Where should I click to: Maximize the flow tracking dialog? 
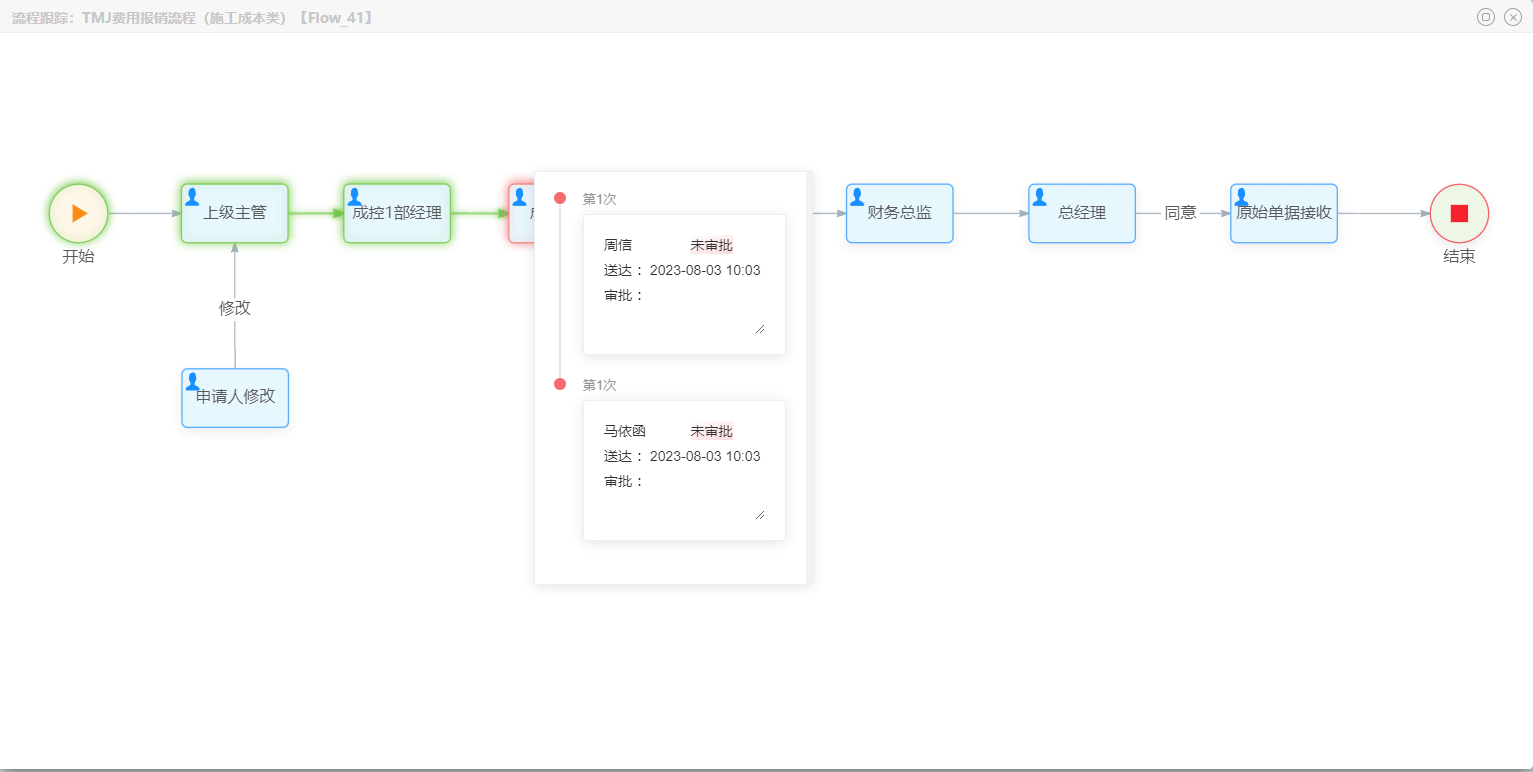pyautogui.click(x=1486, y=17)
